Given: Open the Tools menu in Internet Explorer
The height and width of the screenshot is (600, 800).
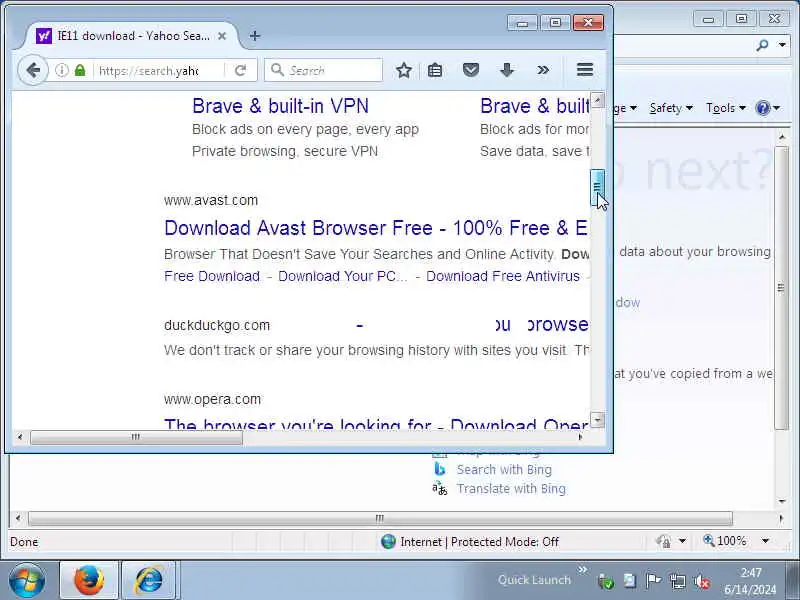Looking at the screenshot, I should (x=726, y=108).
